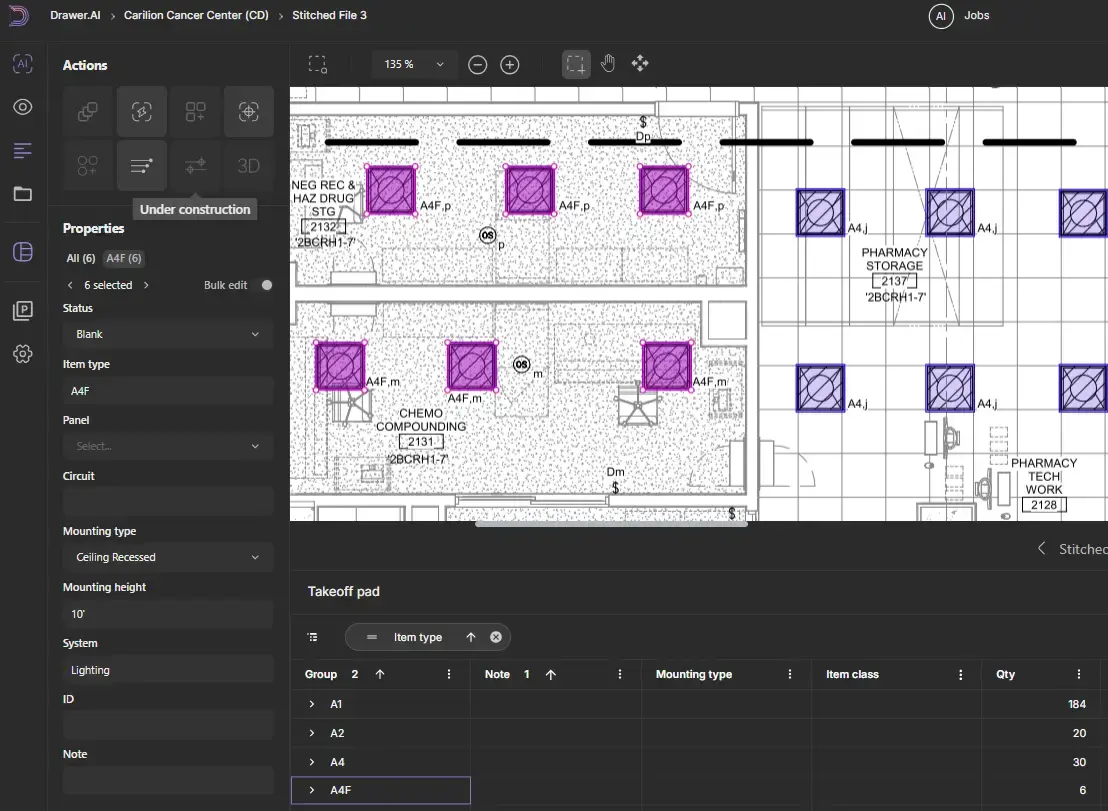Click the add circles group action icon
Viewport: 1108px width, 811px height.
point(88,166)
